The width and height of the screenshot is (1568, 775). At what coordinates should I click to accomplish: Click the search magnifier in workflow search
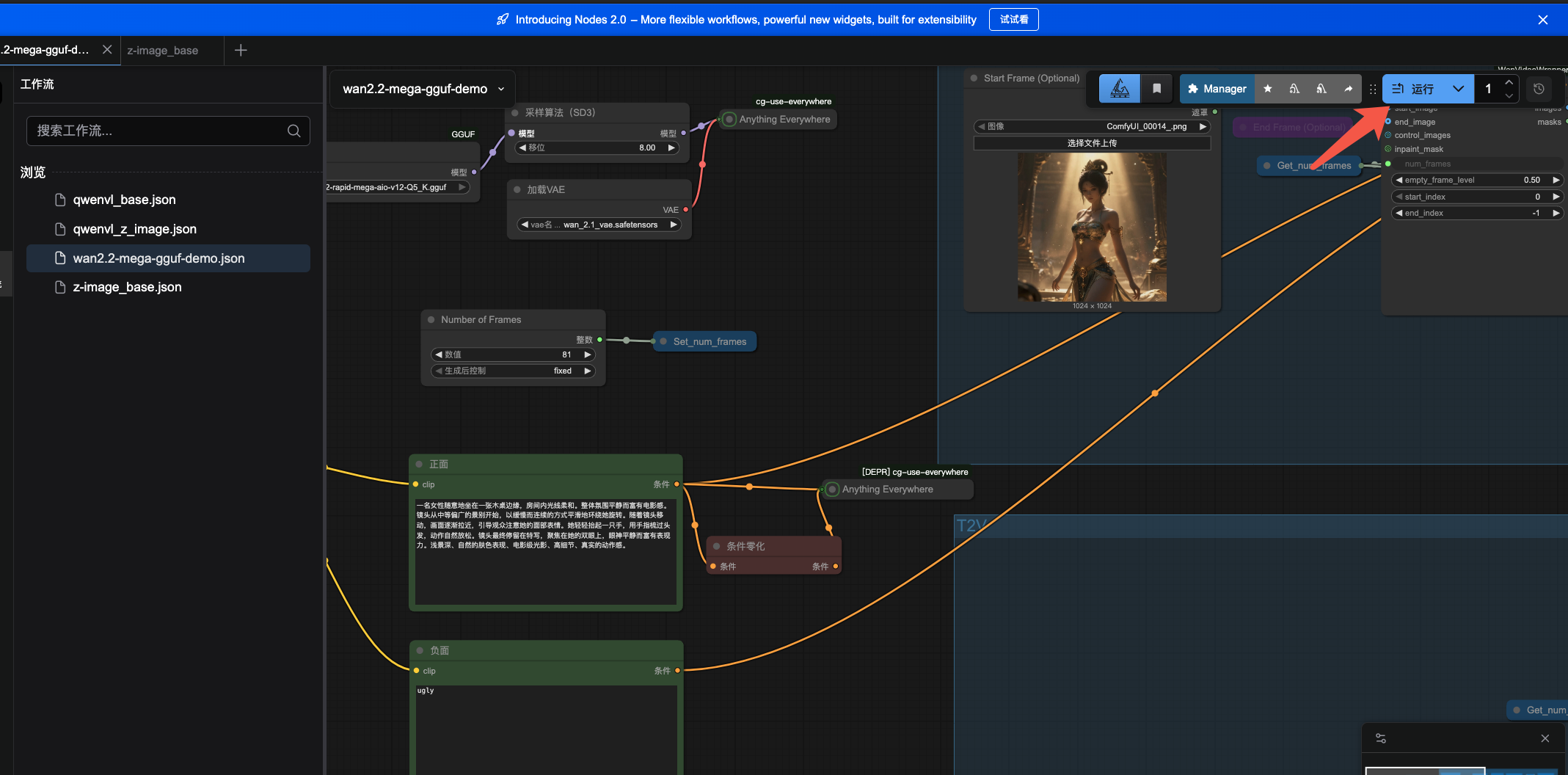pyautogui.click(x=293, y=131)
